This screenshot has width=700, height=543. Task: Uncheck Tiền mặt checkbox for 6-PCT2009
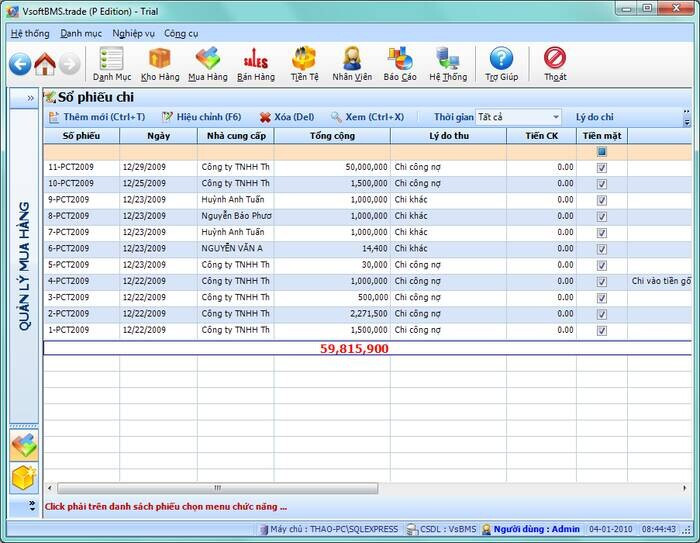[601, 249]
